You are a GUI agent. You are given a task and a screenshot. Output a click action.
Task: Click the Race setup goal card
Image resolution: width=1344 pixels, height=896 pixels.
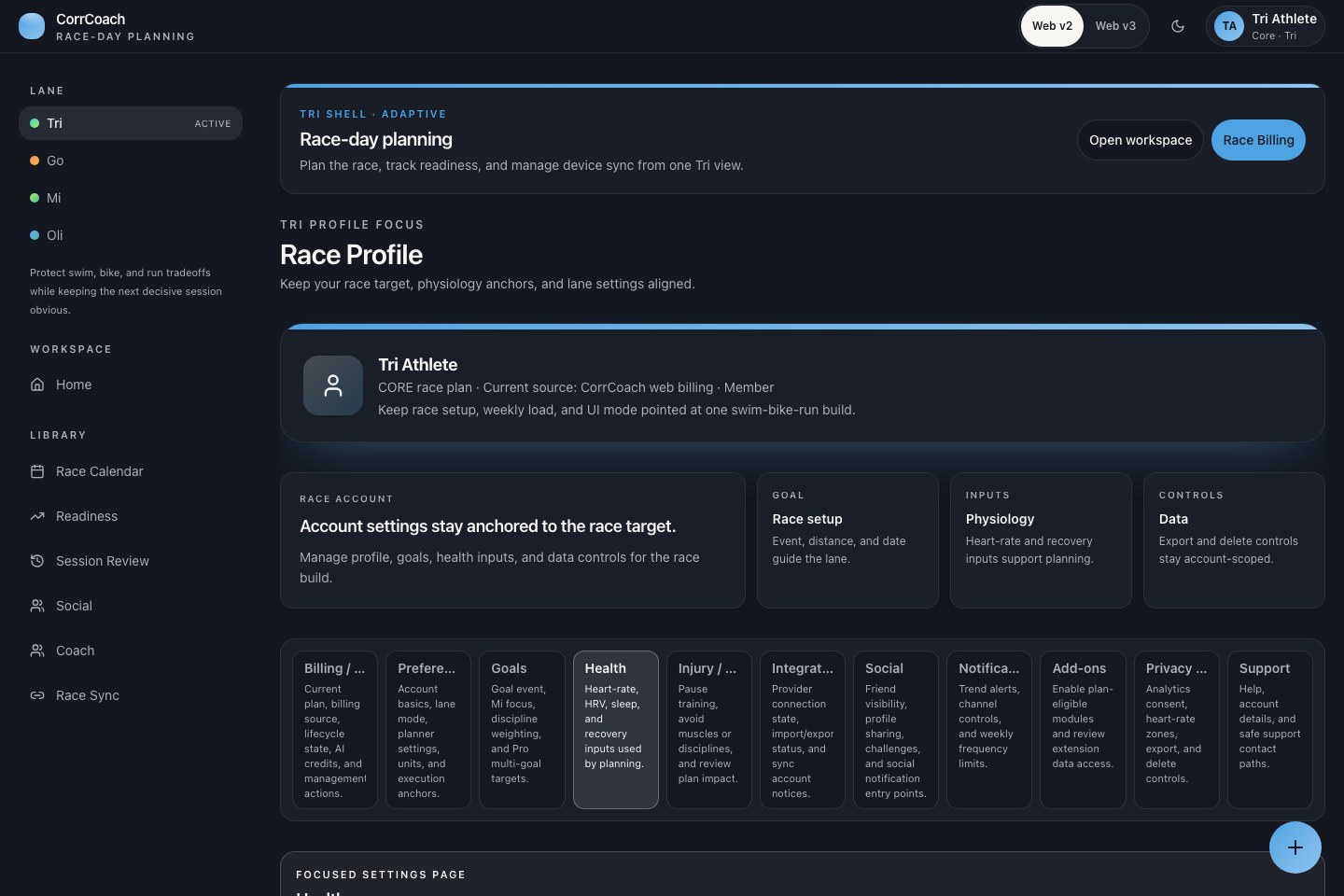click(847, 540)
